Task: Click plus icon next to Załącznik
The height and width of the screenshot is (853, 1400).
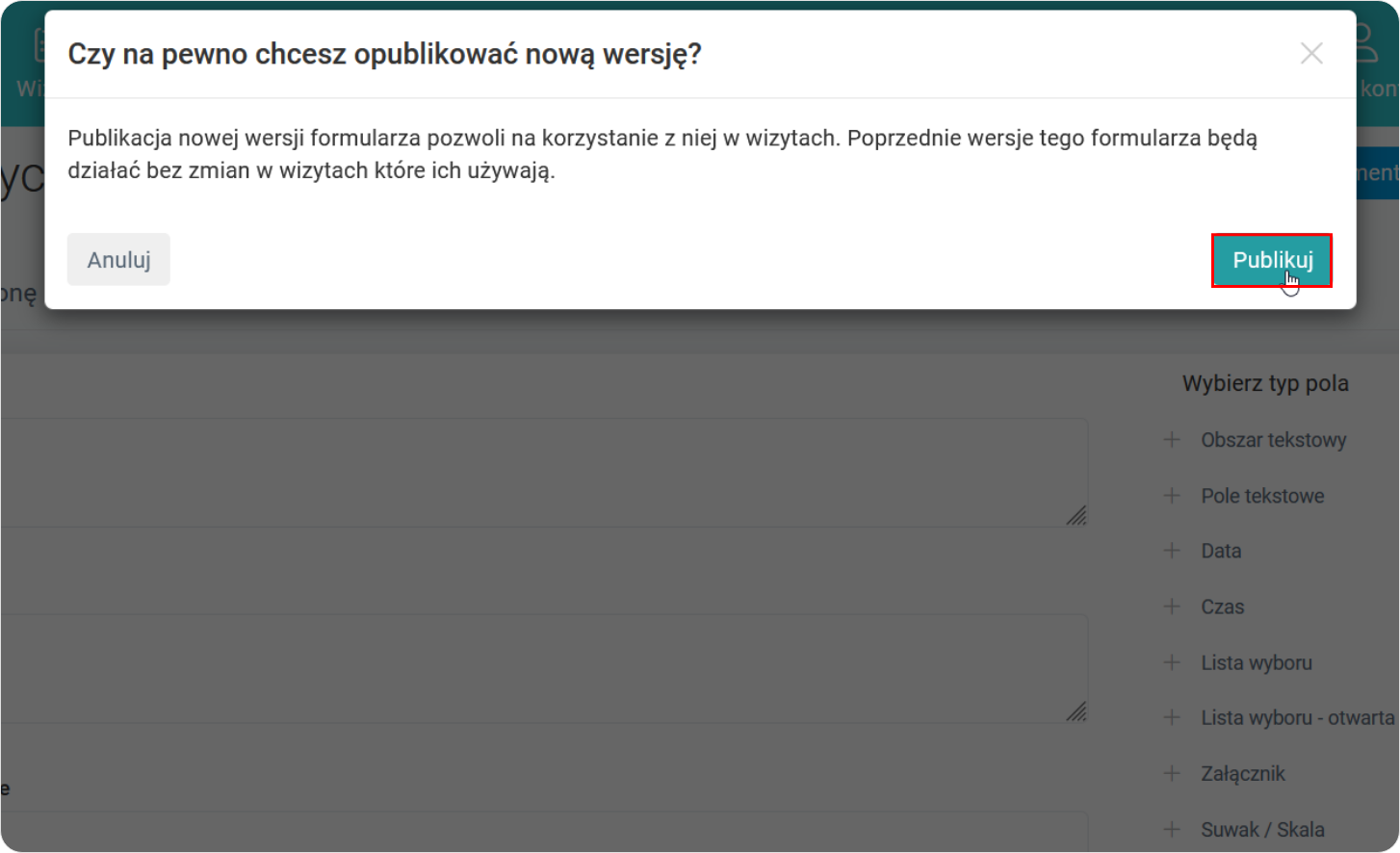Action: [x=1172, y=773]
